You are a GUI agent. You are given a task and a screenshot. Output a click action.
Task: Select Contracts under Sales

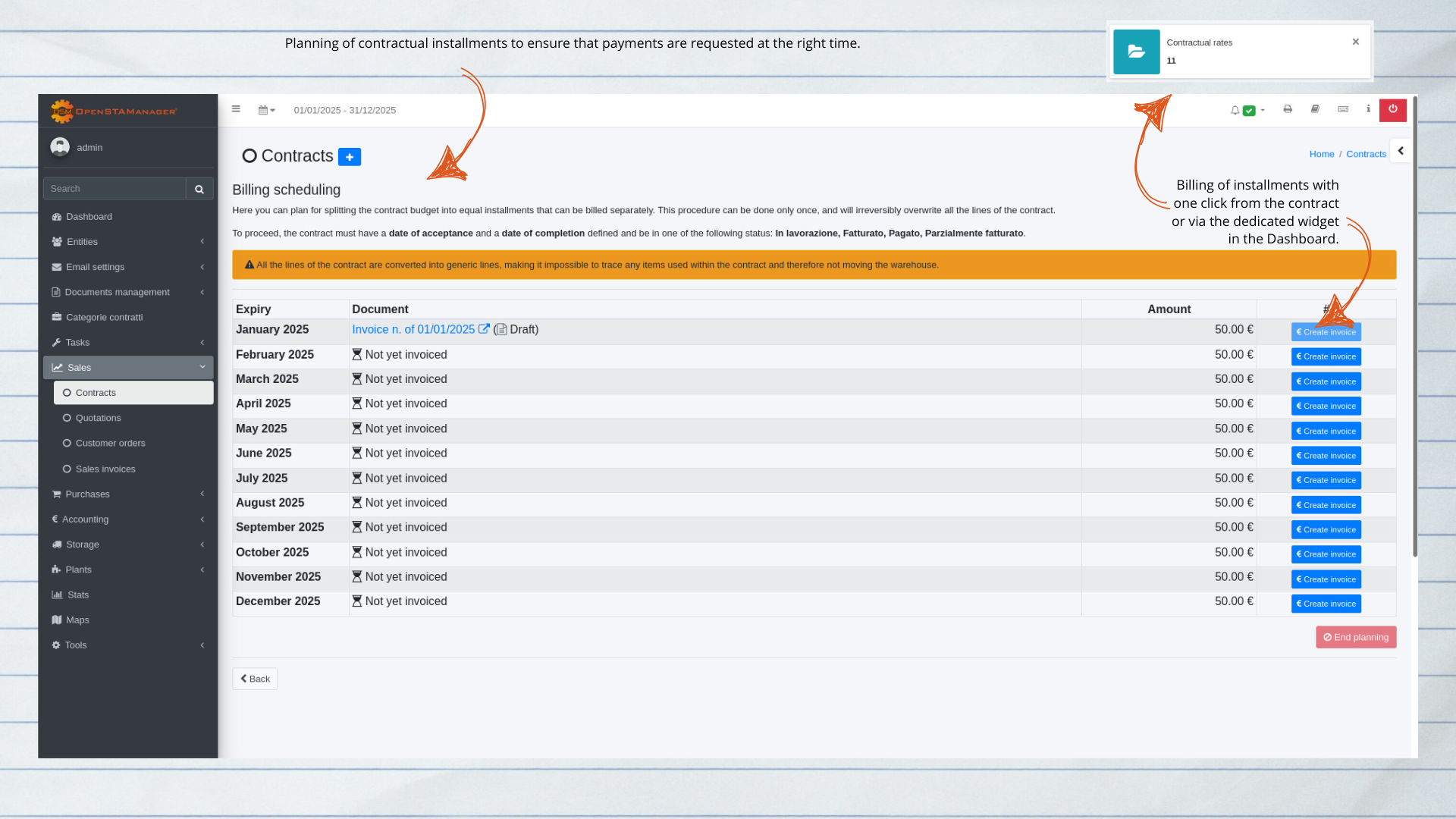(133, 393)
